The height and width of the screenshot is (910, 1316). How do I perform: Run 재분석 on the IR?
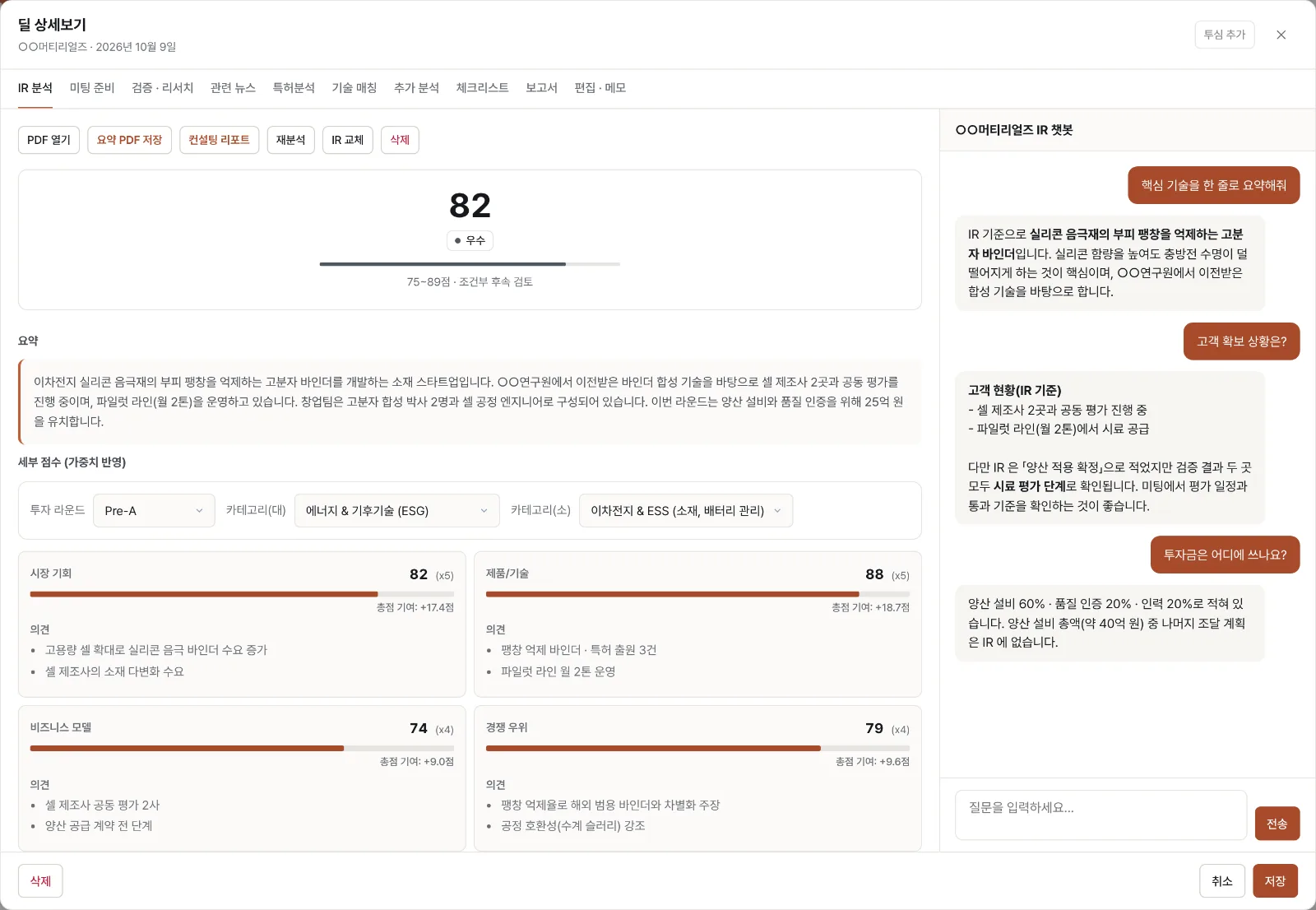point(290,140)
